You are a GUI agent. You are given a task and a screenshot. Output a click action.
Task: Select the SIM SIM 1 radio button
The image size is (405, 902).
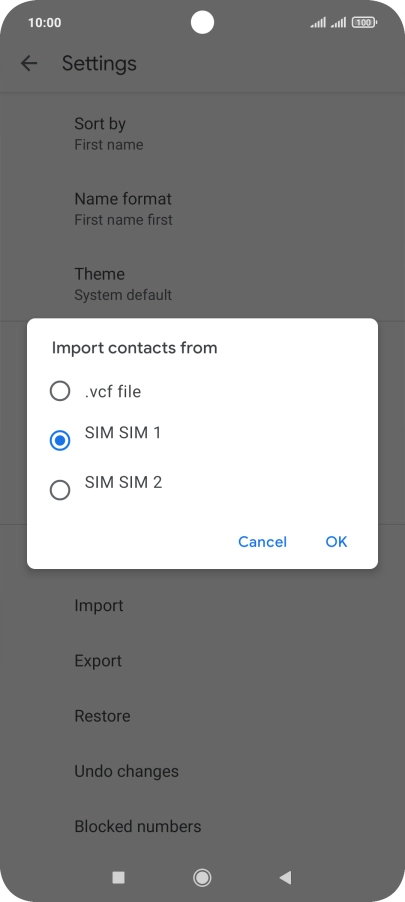[x=60, y=441]
